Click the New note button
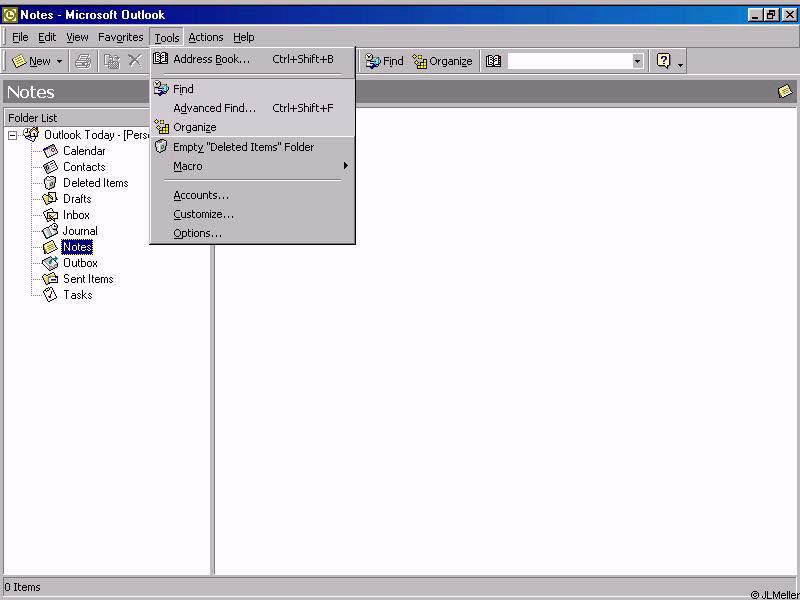This screenshot has width=800, height=600. click(x=31, y=61)
